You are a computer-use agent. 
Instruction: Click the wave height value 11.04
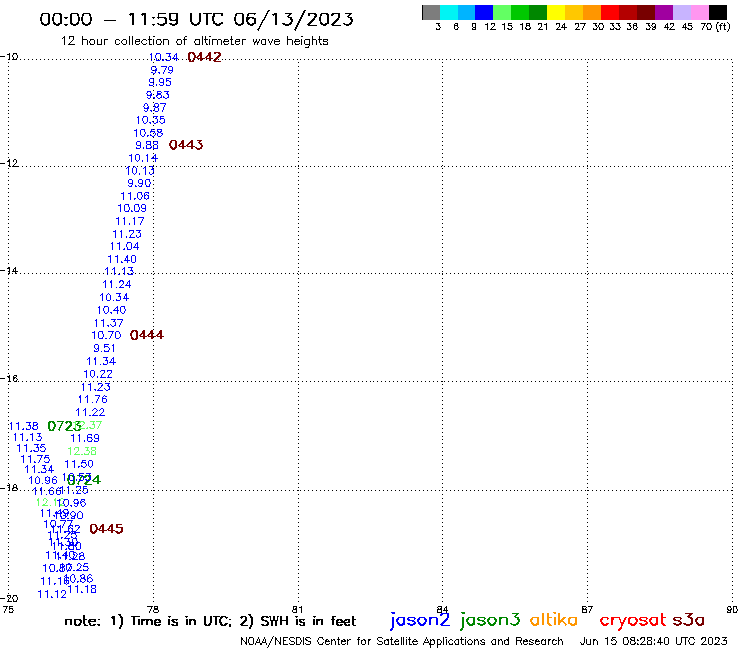click(x=125, y=246)
